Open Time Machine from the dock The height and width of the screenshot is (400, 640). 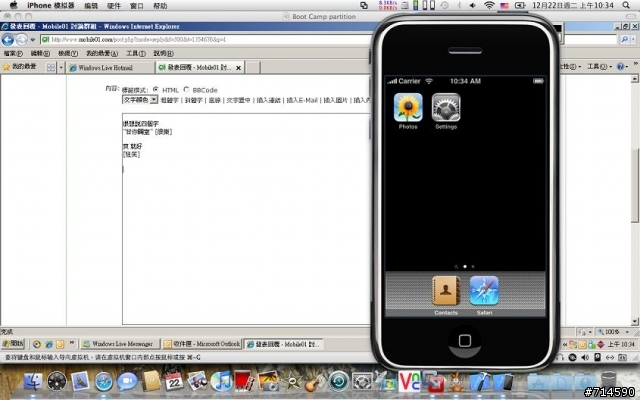point(339,382)
